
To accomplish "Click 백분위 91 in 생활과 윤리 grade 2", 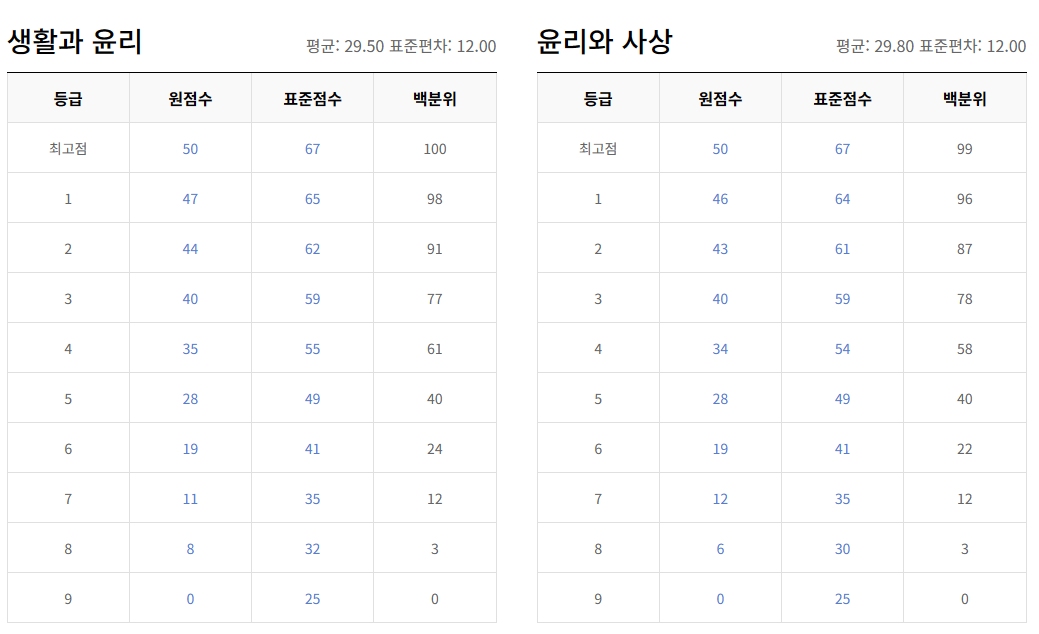I will coord(435,249).
